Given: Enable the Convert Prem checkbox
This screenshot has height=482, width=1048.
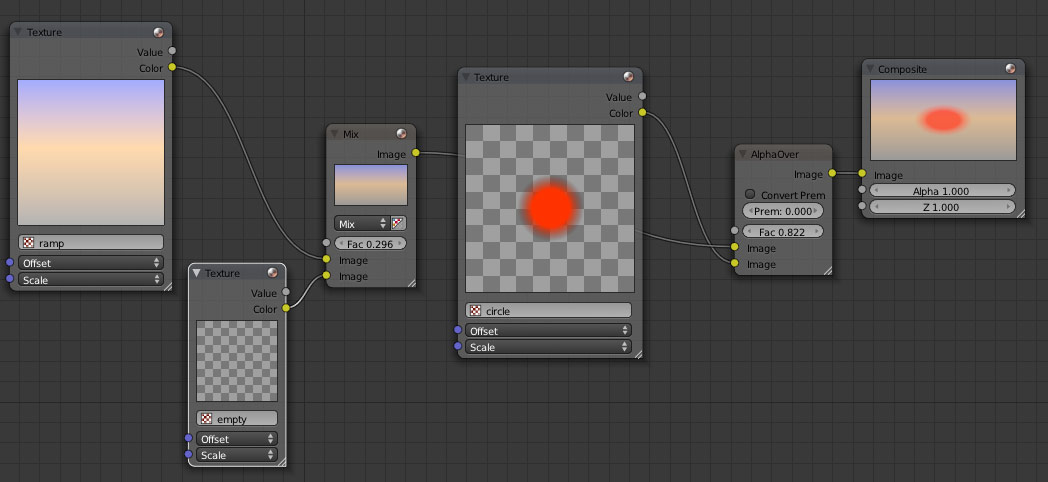Looking at the screenshot, I should coord(750,195).
